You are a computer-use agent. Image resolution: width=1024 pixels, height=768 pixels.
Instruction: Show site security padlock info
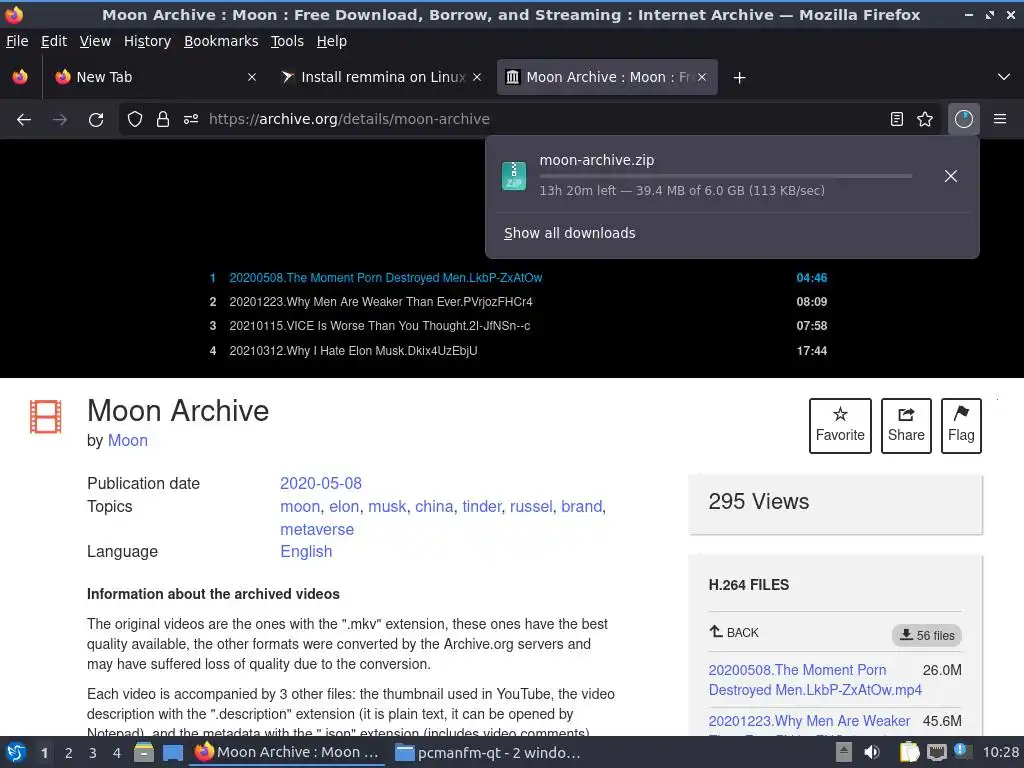[163, 119]
